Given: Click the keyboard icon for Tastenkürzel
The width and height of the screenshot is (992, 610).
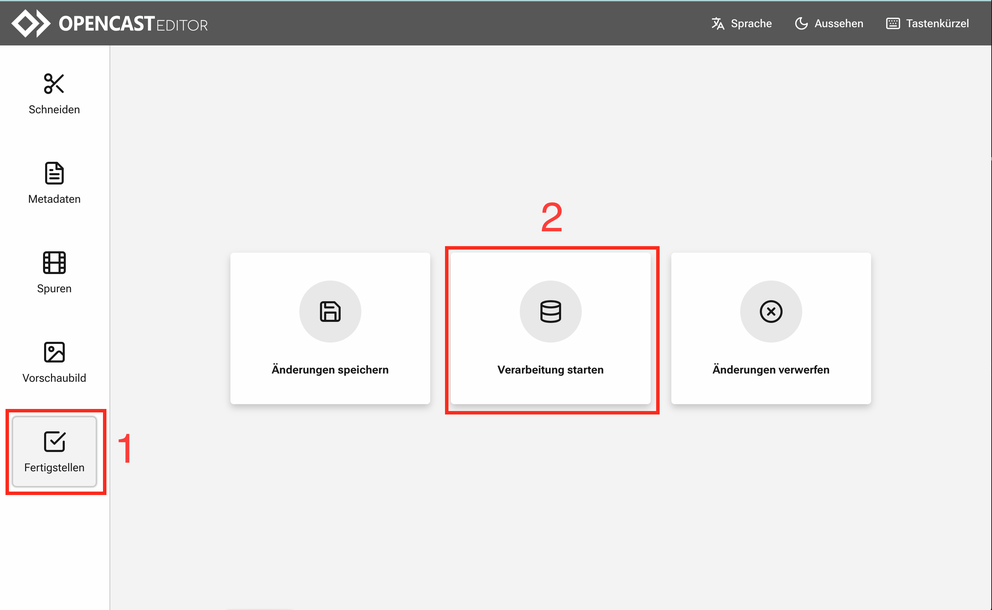Looking at the screenshot, I should [893, 23].
